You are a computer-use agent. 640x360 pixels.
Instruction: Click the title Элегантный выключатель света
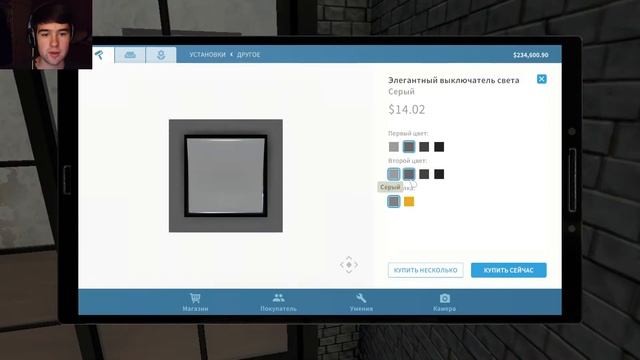click(x=453, y=80)
